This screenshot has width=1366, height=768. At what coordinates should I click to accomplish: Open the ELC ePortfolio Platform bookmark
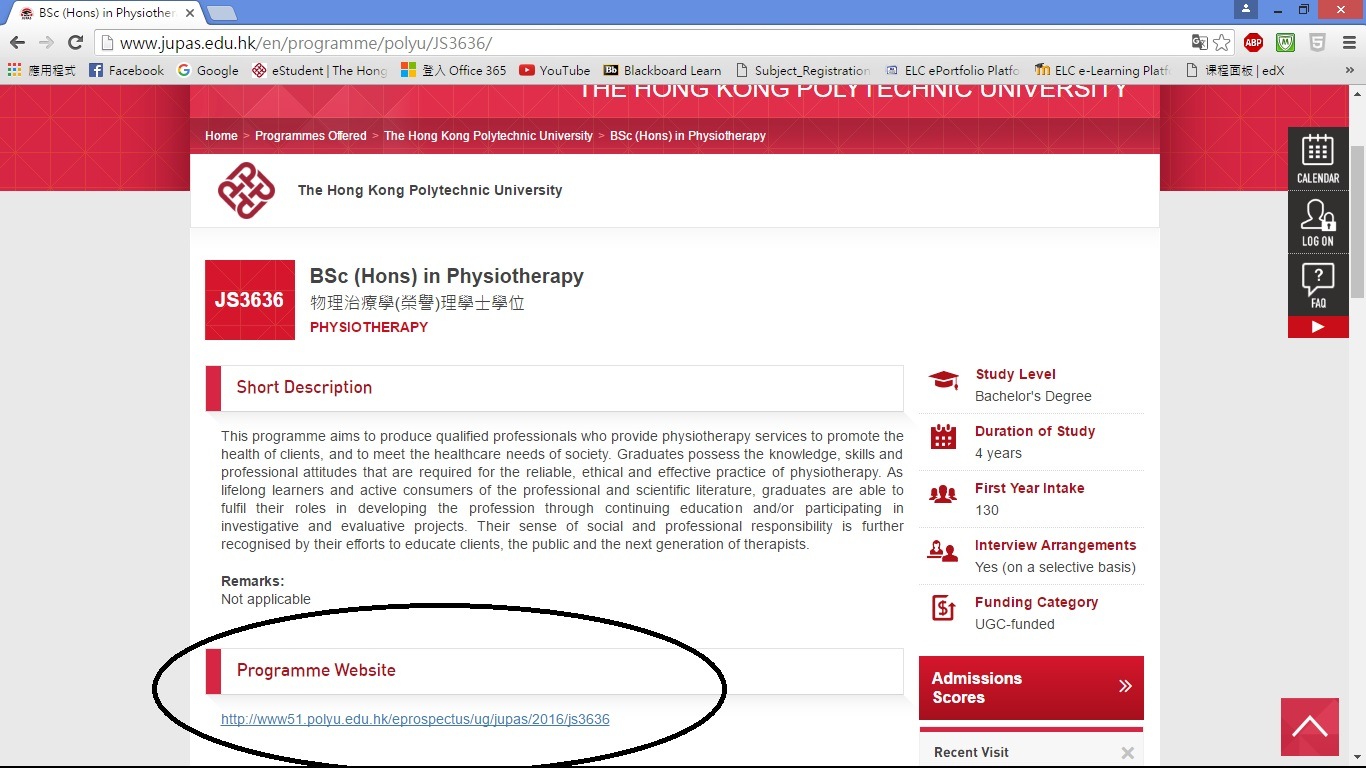coord(951,70)
